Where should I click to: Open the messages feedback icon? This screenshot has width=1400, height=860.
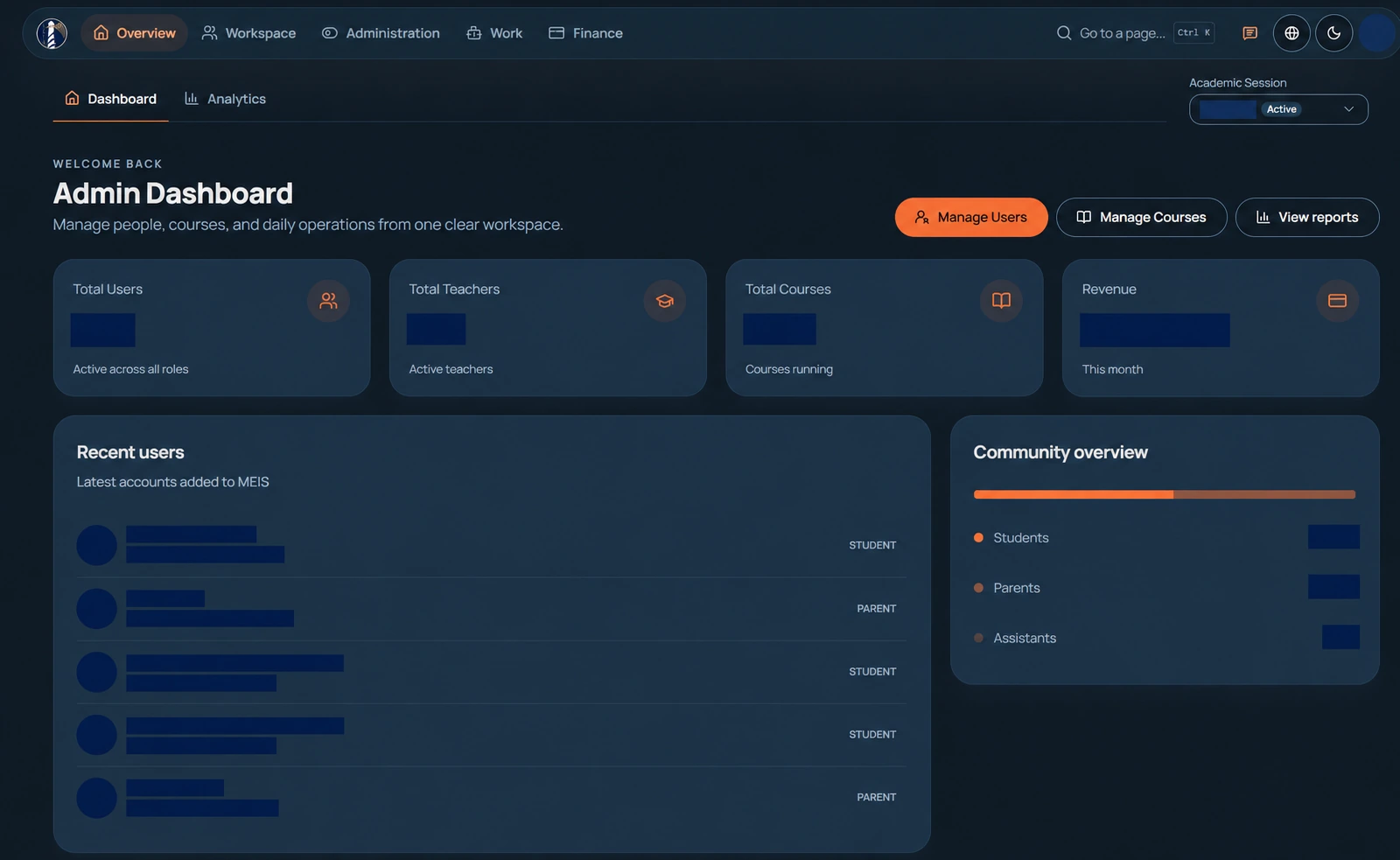[x=1249, y=33]
